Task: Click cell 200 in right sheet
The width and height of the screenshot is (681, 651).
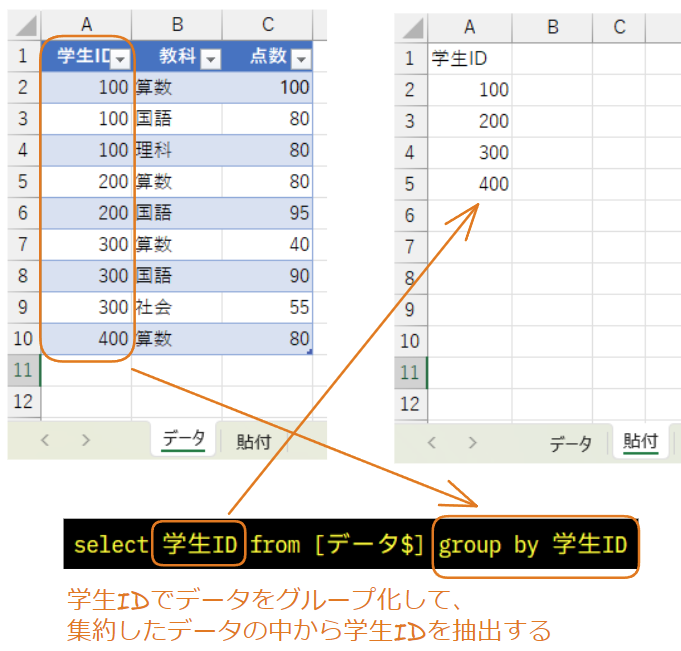Action: (469, 121)
